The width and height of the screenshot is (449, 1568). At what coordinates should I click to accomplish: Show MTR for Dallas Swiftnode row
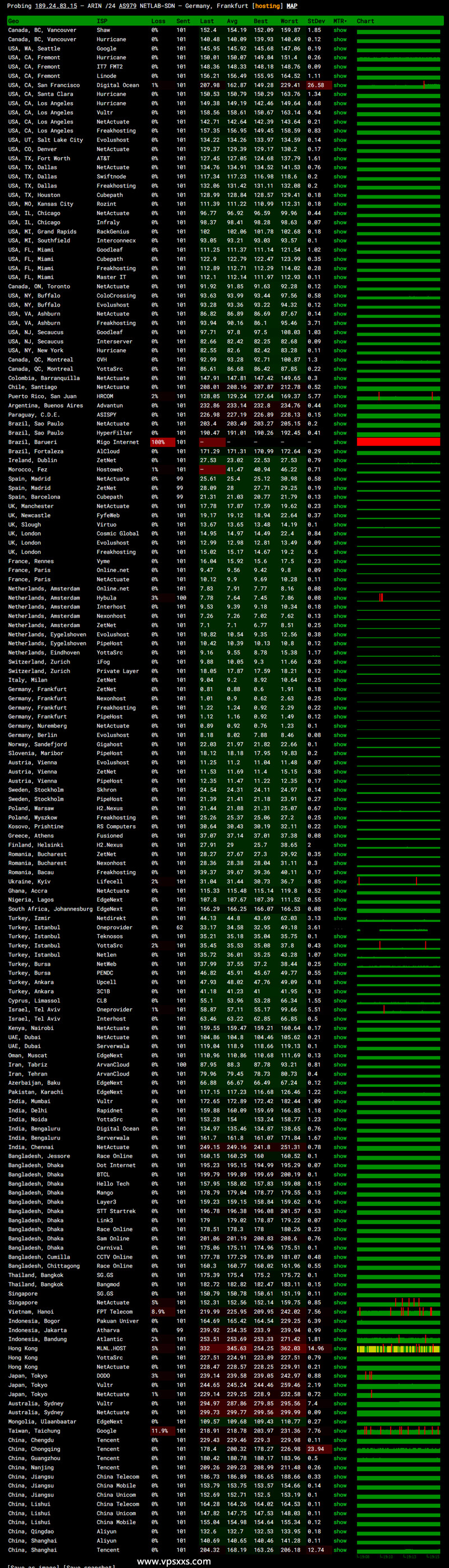tap(340, 176)
